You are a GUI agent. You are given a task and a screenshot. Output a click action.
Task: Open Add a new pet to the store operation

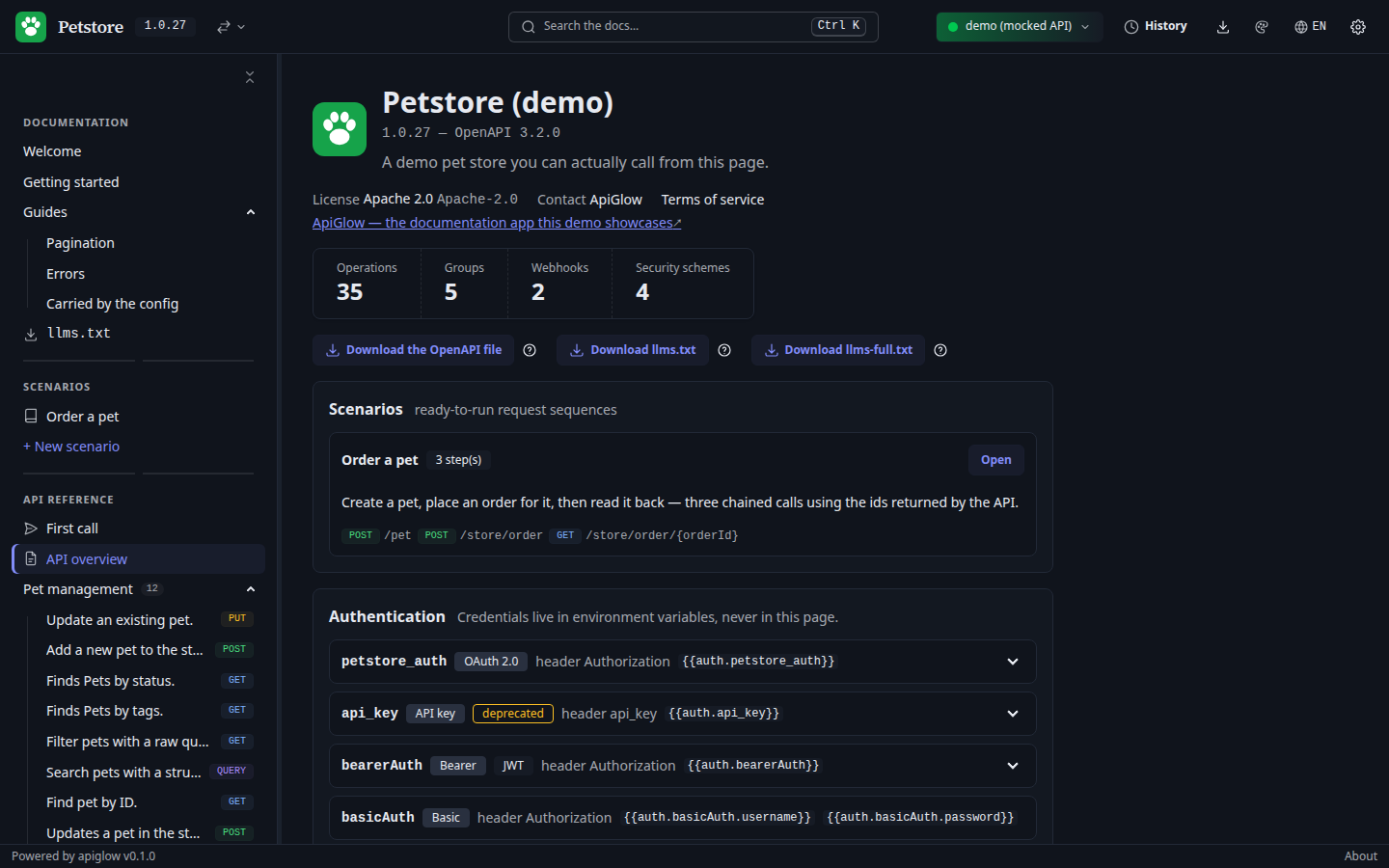[150, 650]
